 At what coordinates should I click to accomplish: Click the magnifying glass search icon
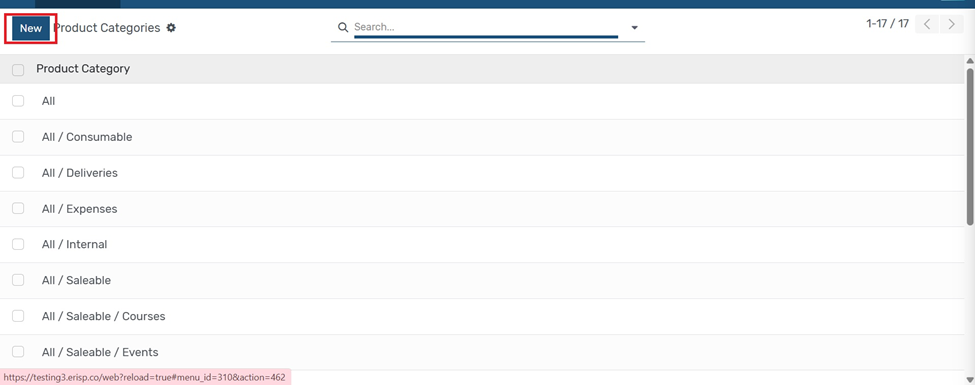(342, 27)
